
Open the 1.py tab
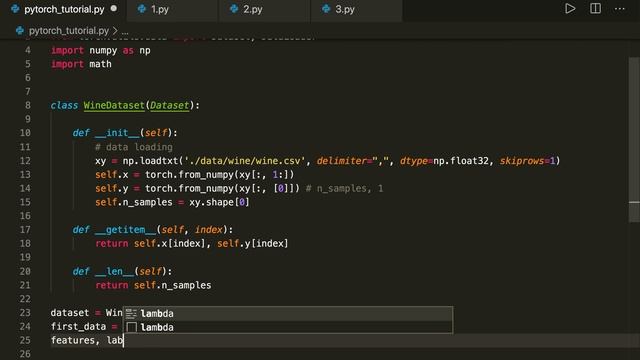coord(173,9)
